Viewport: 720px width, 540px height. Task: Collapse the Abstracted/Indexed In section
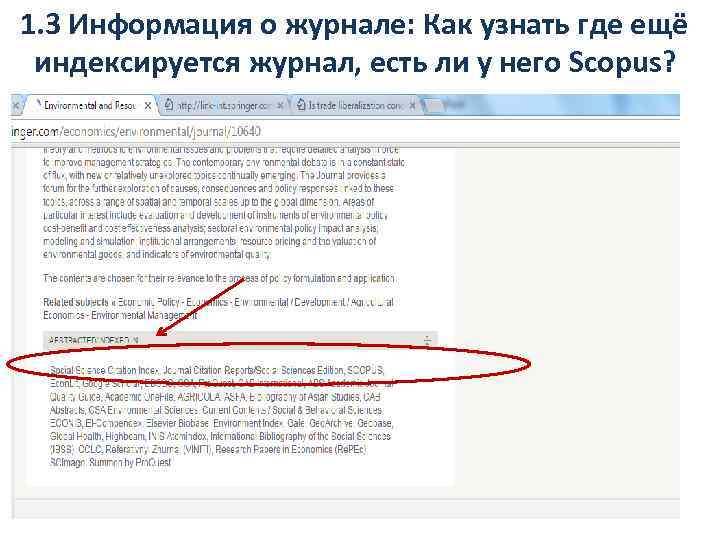click(427, 341)
